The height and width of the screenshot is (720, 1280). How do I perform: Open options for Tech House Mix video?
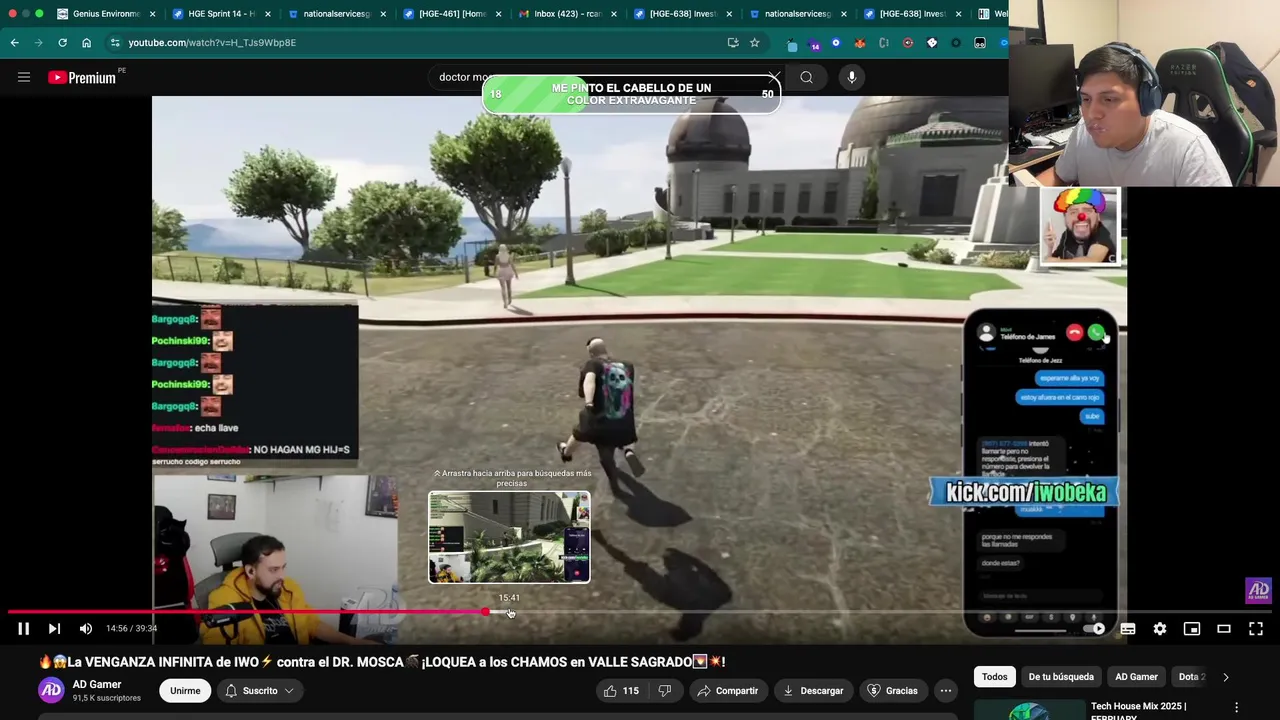click(x=1237, y=708)
